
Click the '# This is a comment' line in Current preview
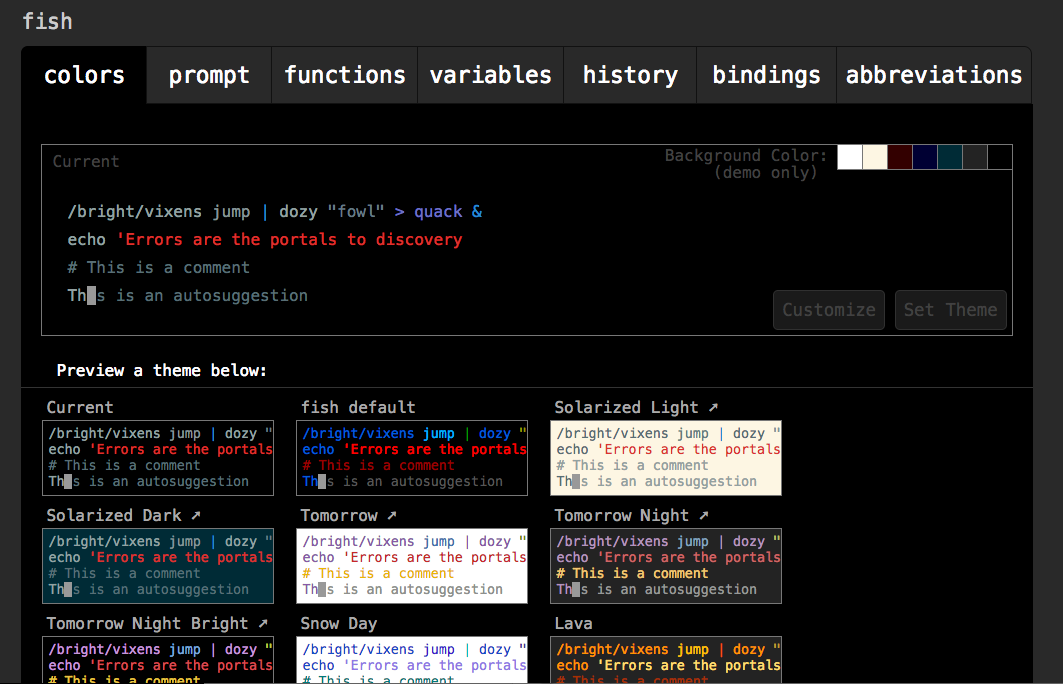click(159, 268)
